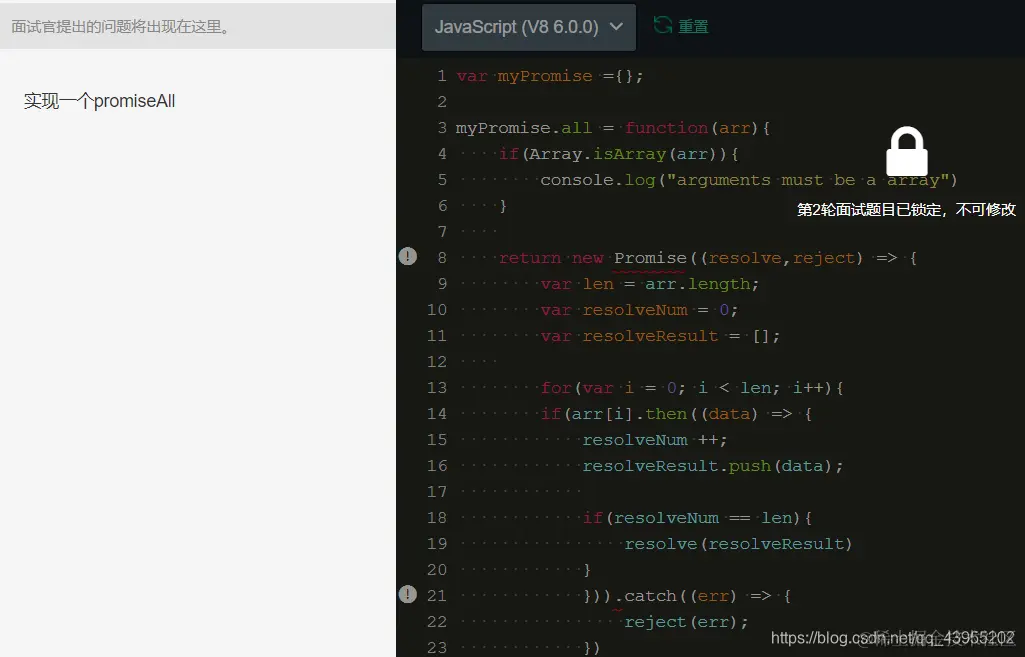Image resolution: width=1025 pixels, height=657 pixels.
Task: Click 'resolveResult.push(data);' code
Action: (713, 466)
